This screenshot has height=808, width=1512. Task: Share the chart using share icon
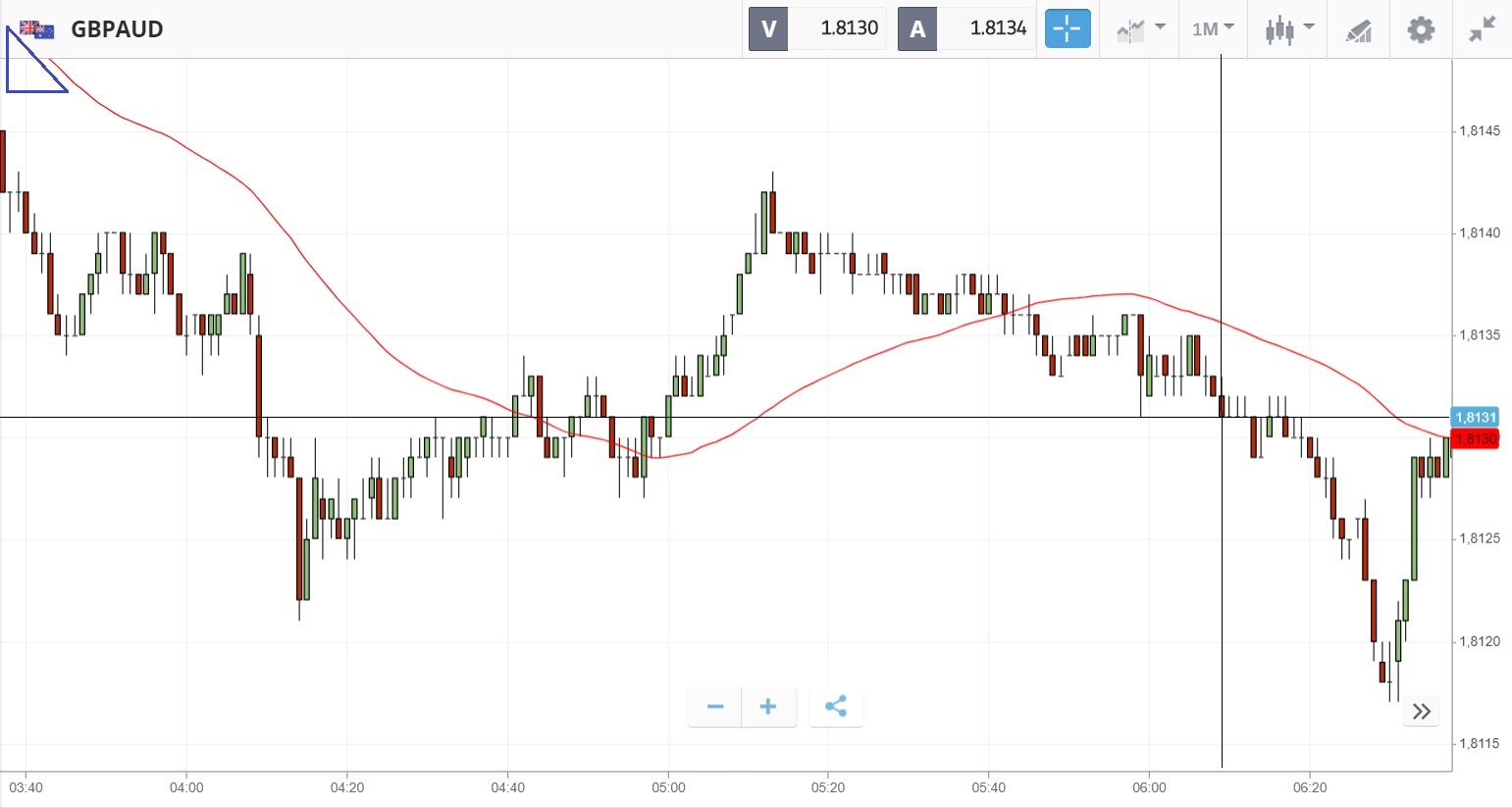836,707
